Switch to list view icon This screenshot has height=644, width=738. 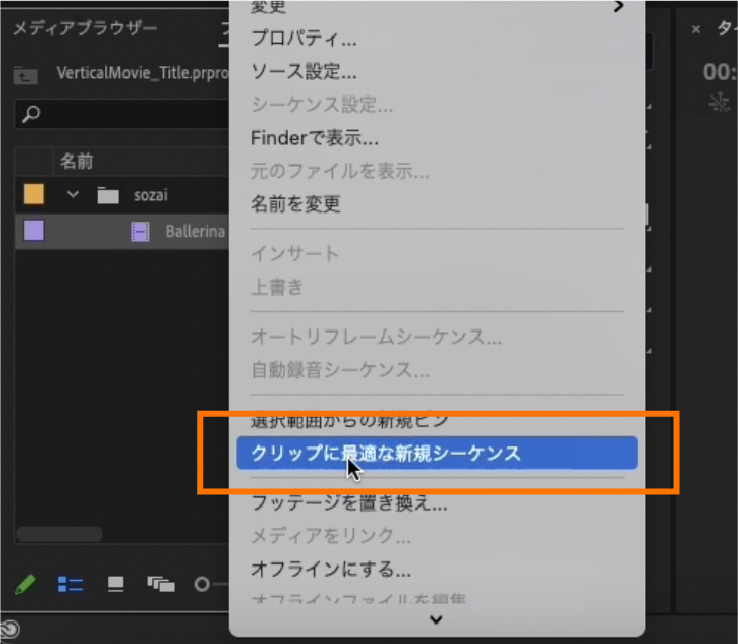point(70,585)
